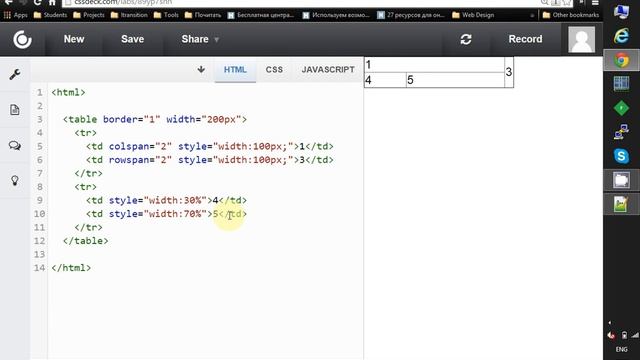Switch to the CSS tab
This screenshot has width=640, height=360.
(274, 69)
